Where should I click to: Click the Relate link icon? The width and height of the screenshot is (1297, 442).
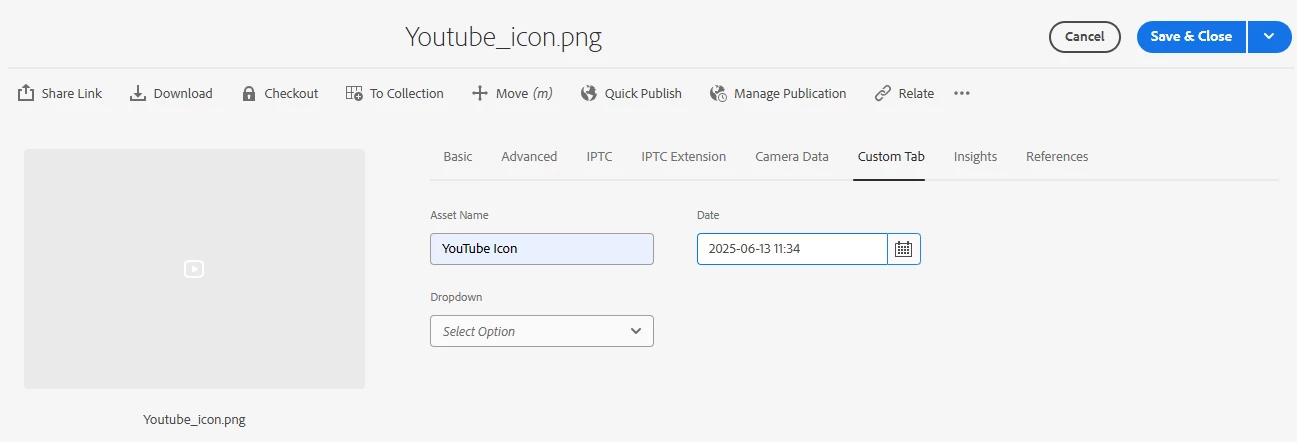point(882,93)
